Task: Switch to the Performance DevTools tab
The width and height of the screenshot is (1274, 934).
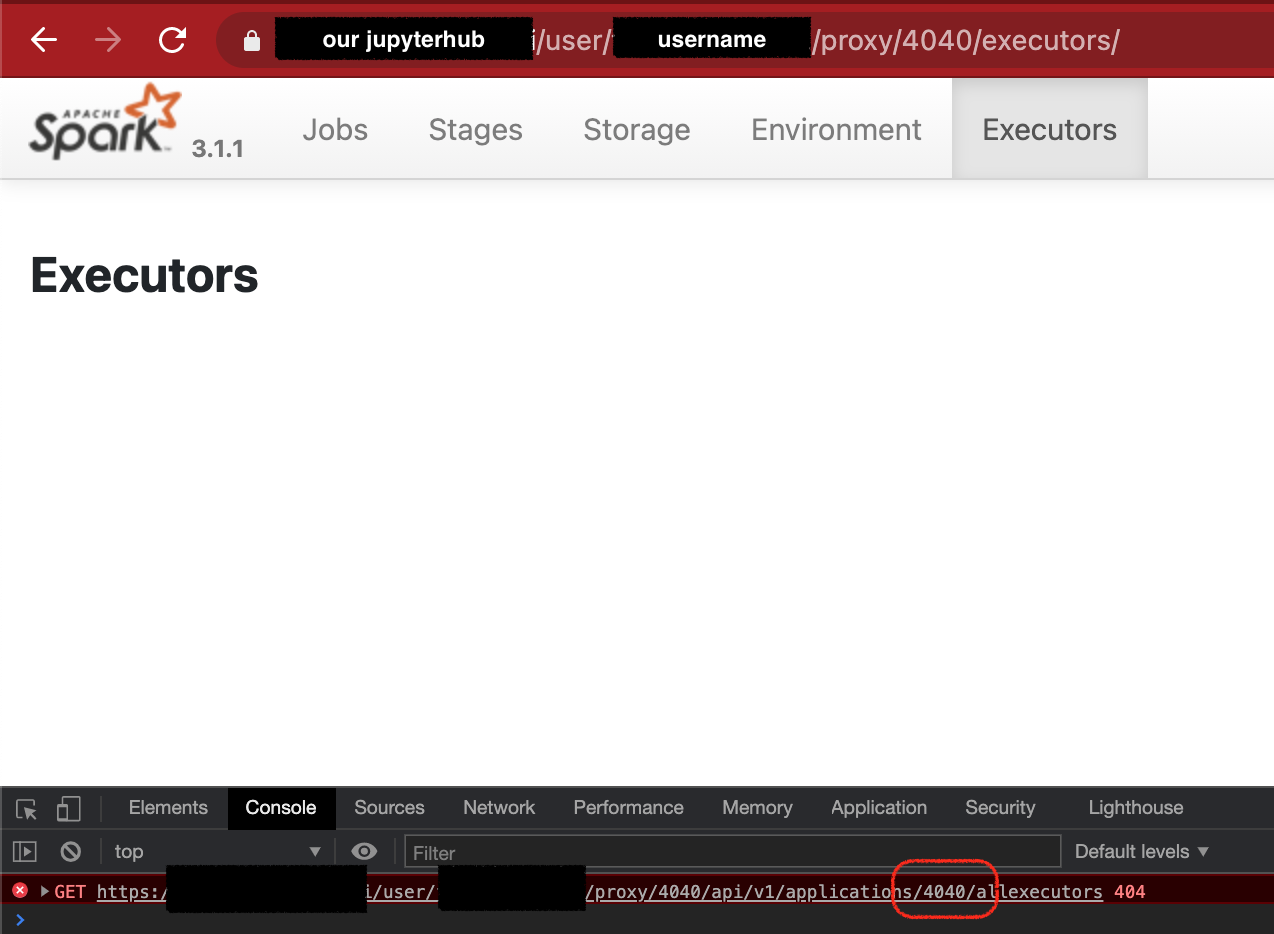Action: (x=628, y=808)
